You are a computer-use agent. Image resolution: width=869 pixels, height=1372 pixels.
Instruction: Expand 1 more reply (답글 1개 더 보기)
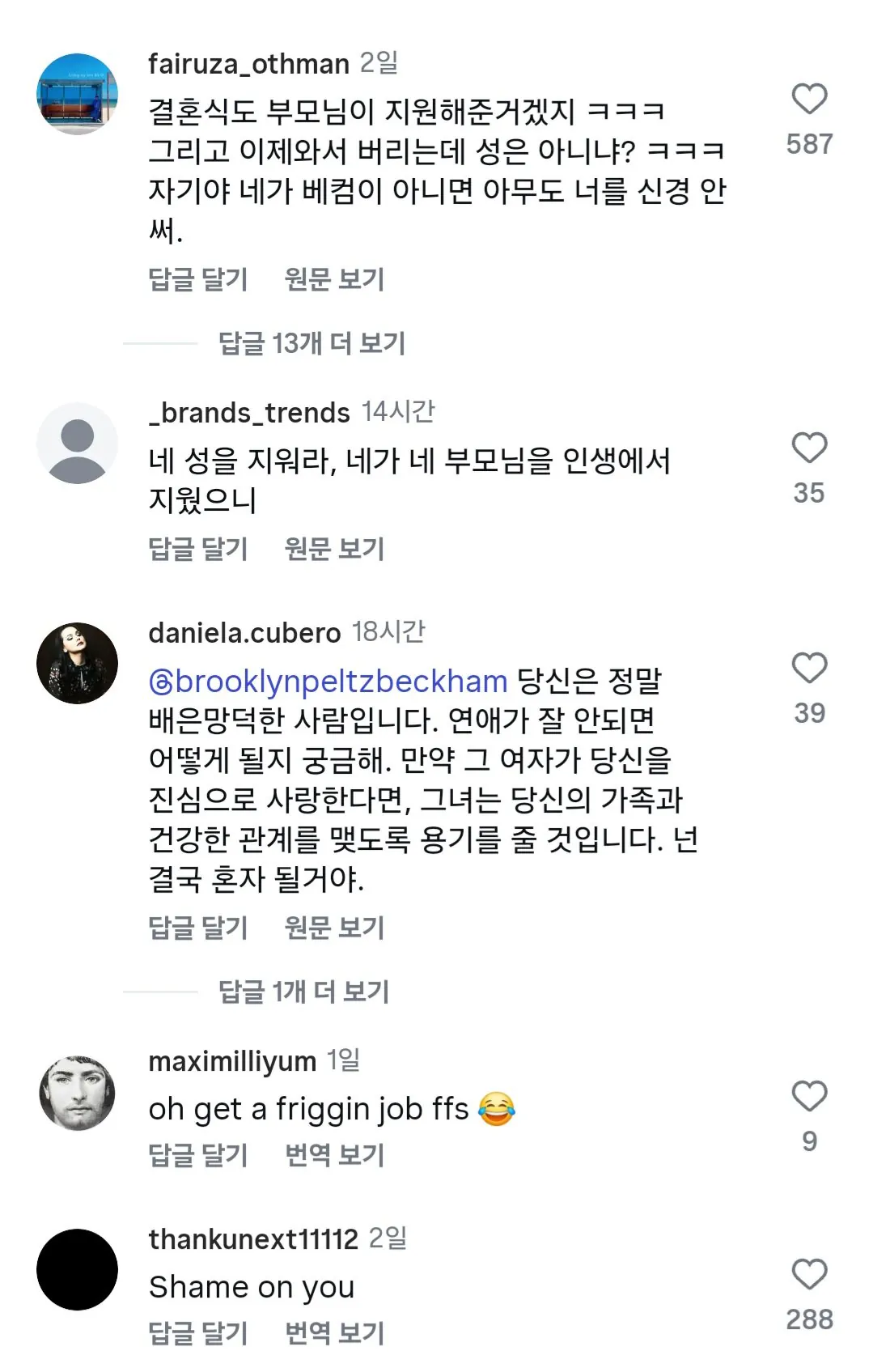[x=303, y=992]
